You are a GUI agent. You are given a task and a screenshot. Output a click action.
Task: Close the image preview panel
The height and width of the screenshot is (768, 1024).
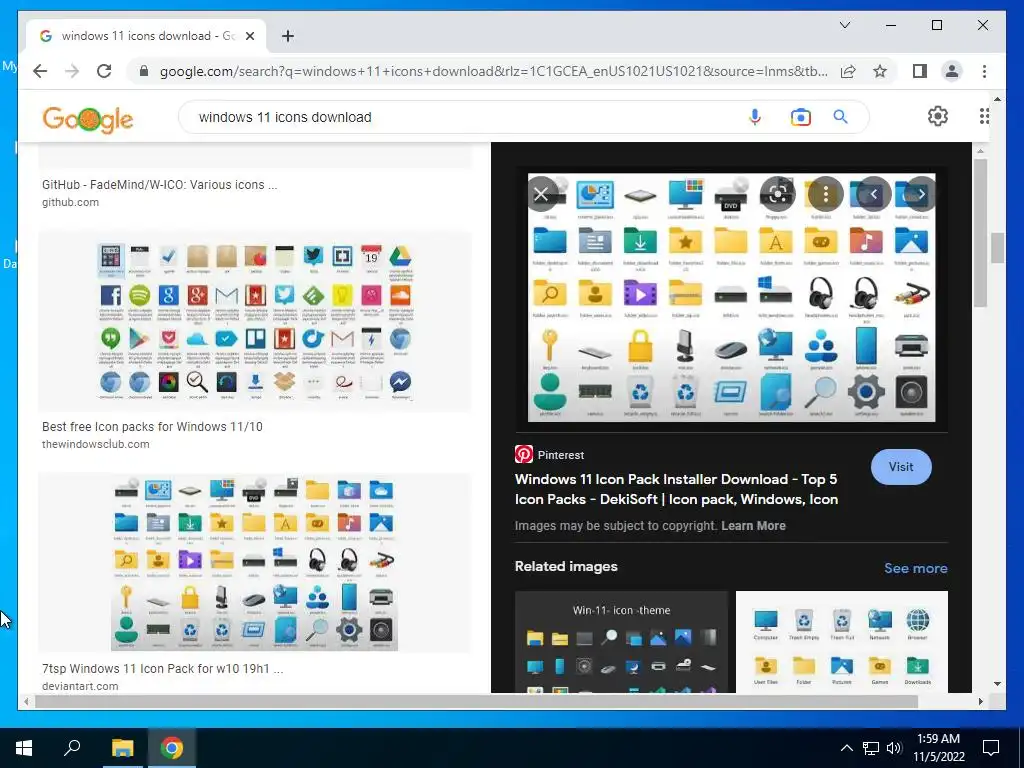(x=541, y=194)
